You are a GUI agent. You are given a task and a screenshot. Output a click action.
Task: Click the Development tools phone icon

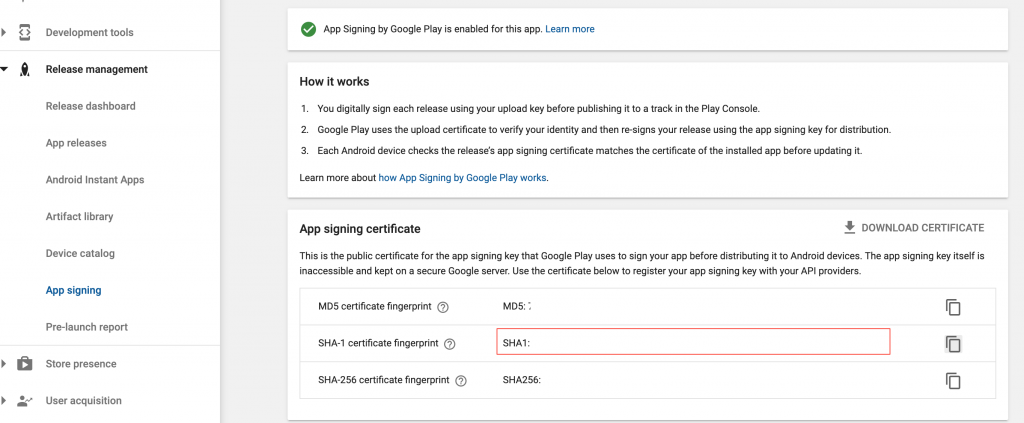pos(25,32)
